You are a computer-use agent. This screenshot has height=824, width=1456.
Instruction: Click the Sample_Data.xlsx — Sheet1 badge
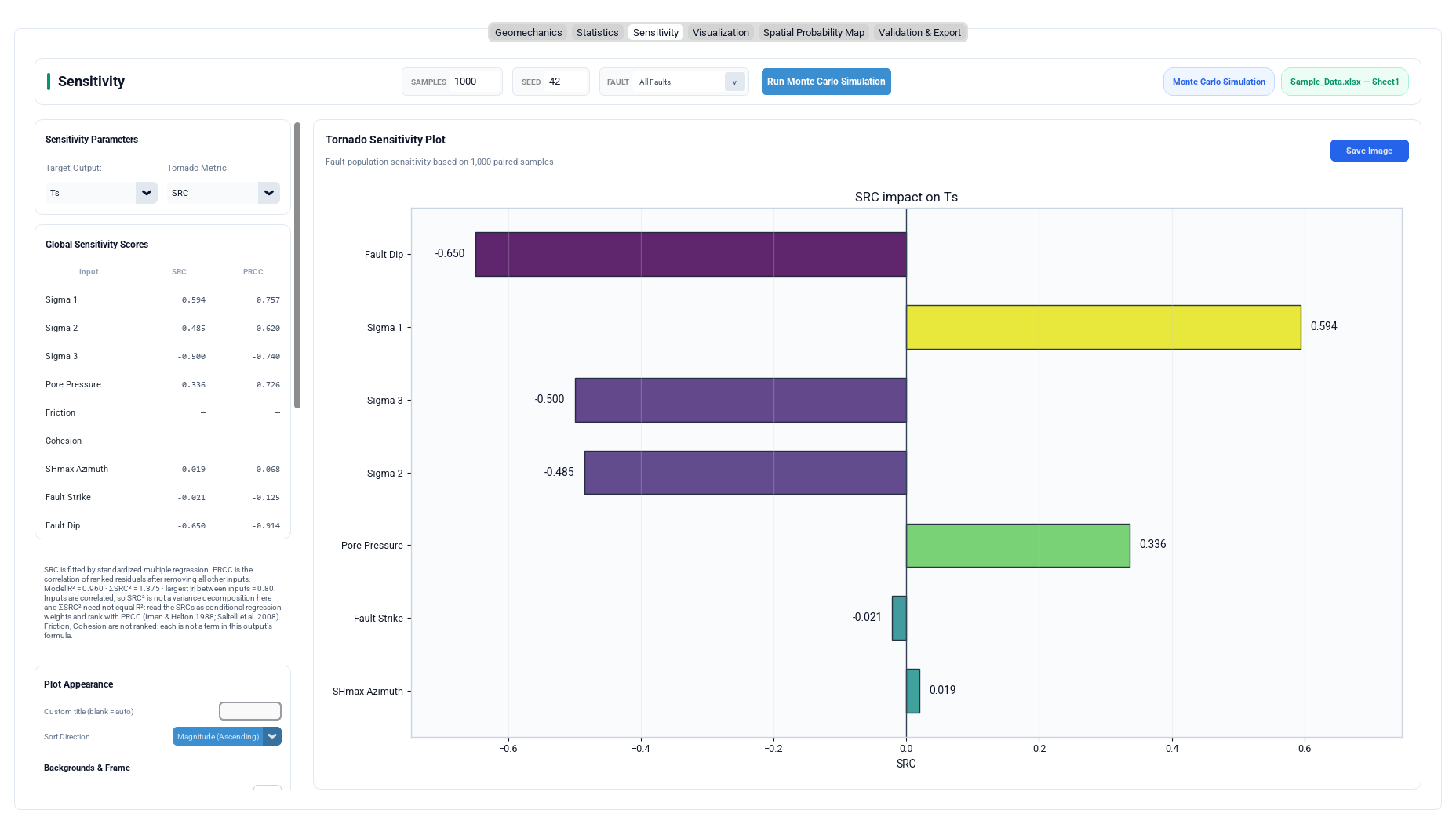point(1345,82)
